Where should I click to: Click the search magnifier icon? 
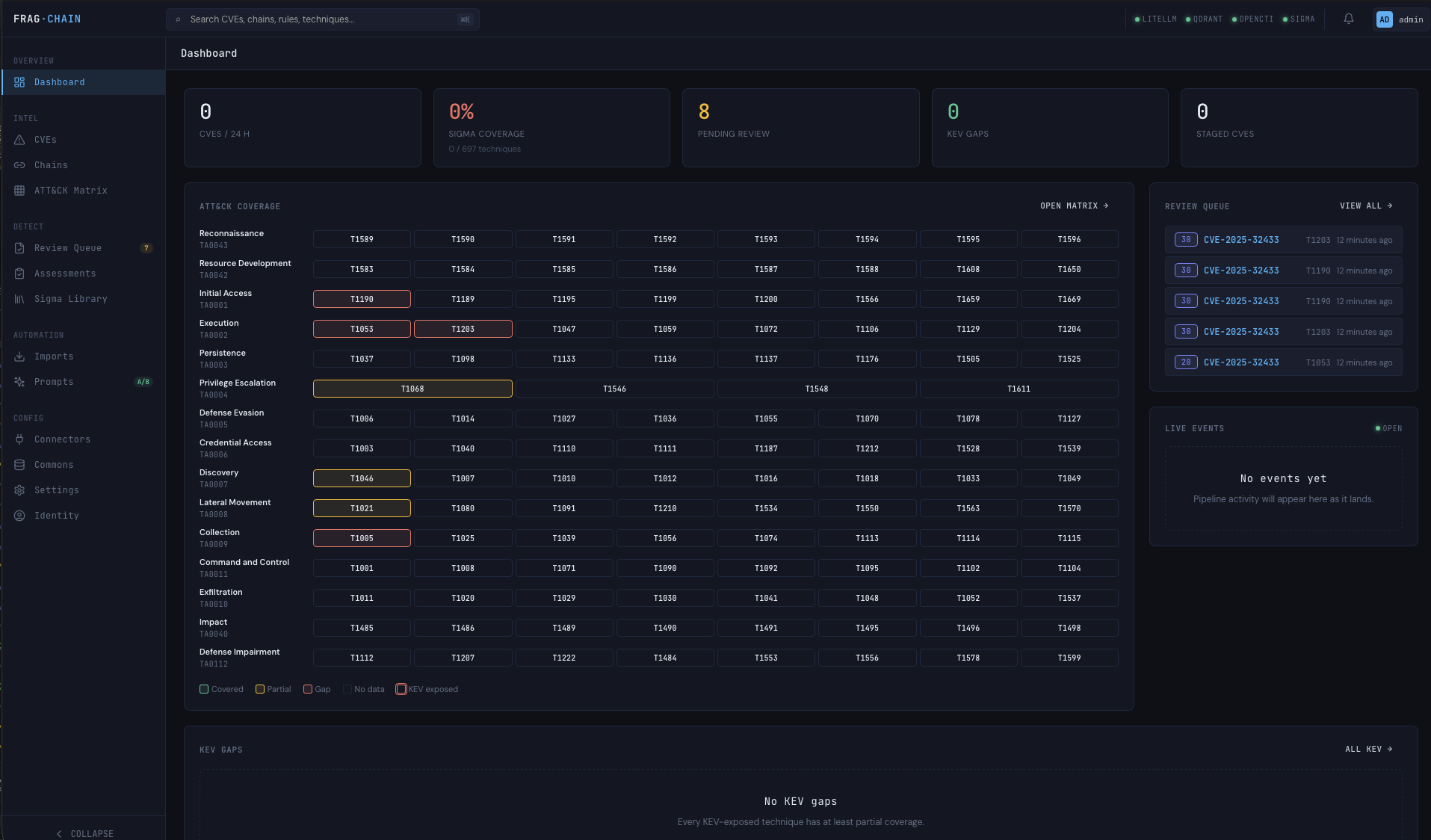(x=178, y=19)
